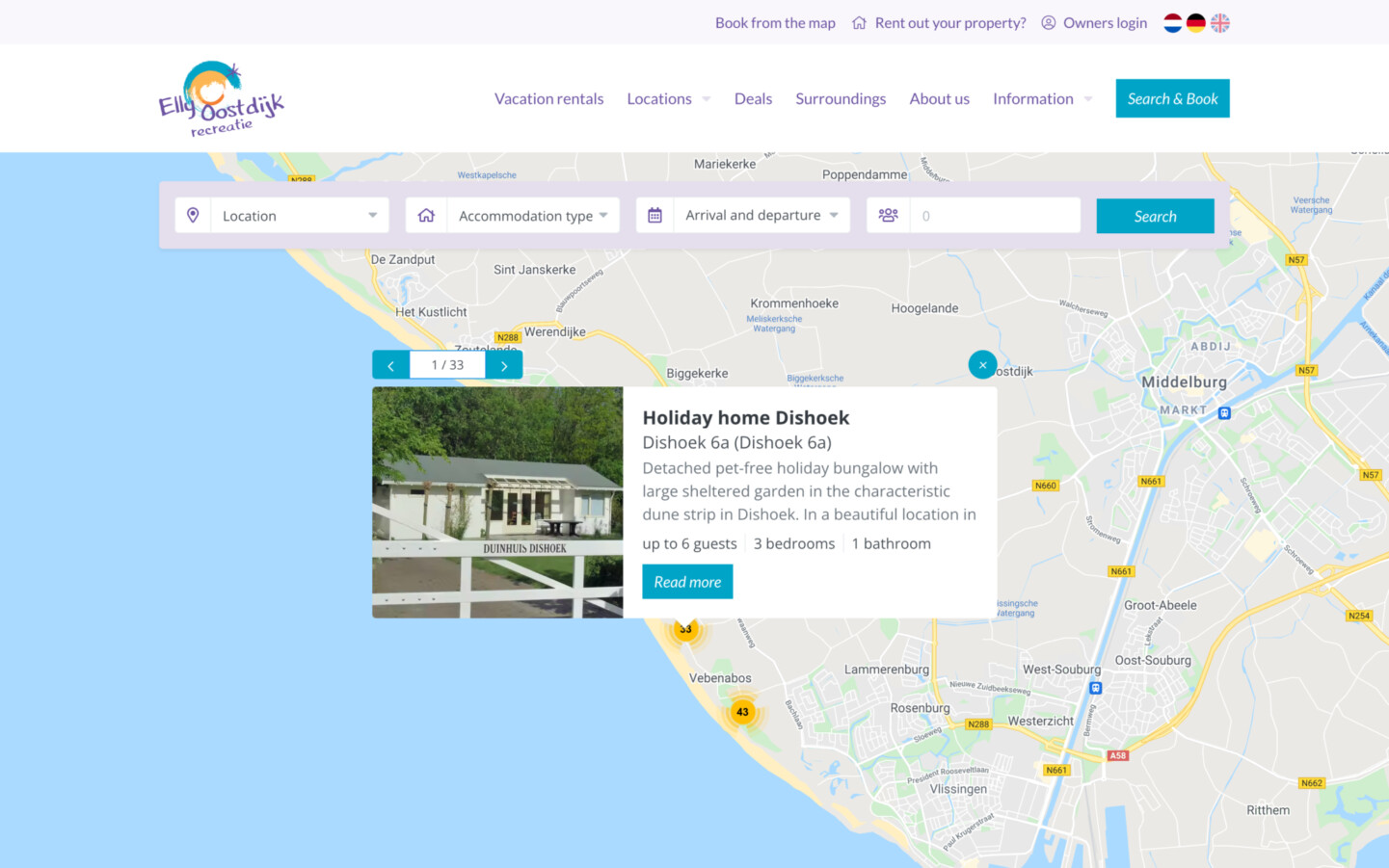Expand Arrival and departure date picker

(x=761, y=216)
